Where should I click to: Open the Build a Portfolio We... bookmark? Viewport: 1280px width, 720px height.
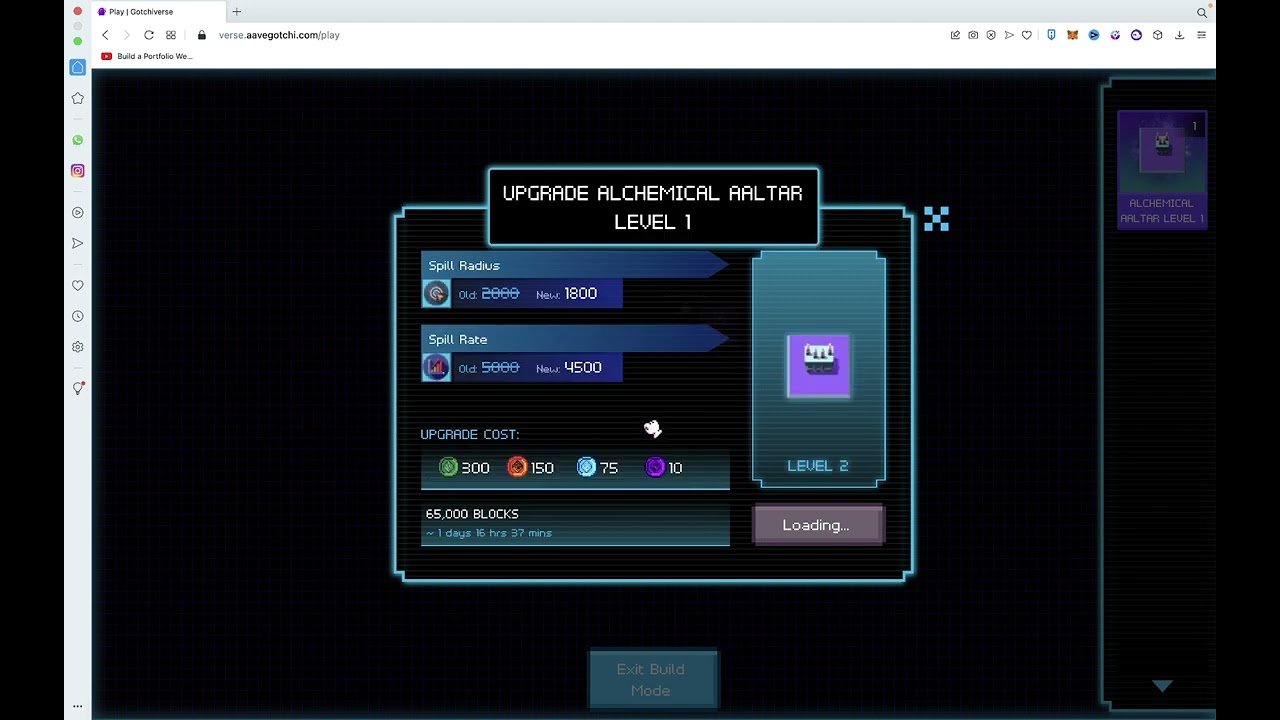click(x=147, y=56)
